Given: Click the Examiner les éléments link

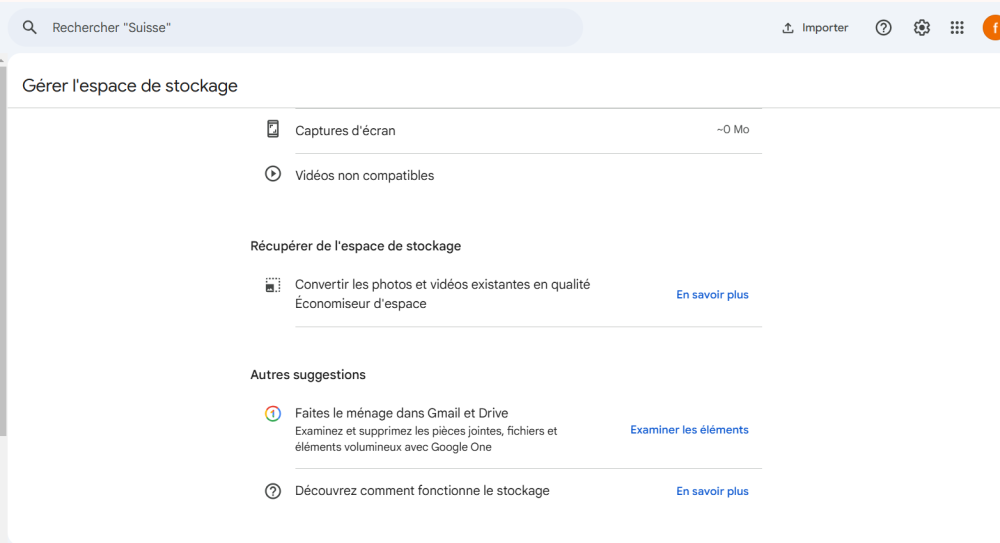Looking at the screenshot, I should tap(689, 430).
